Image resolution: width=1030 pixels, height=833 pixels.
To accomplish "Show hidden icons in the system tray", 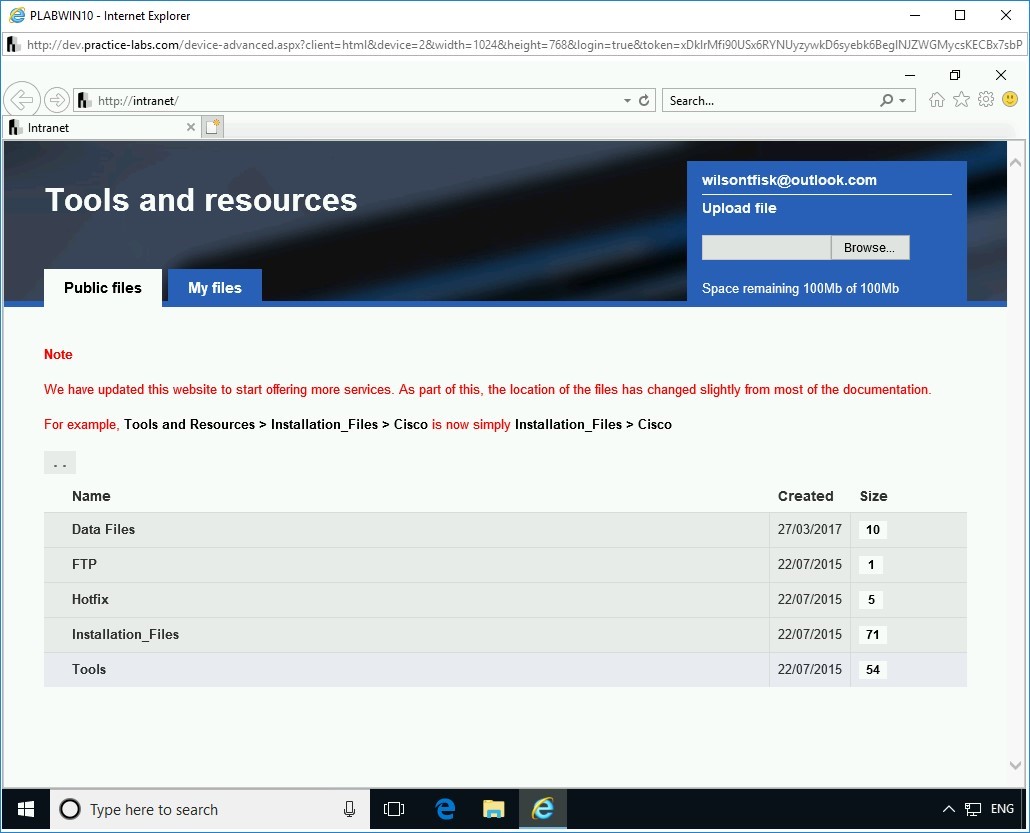I will (x=948, y=809).
